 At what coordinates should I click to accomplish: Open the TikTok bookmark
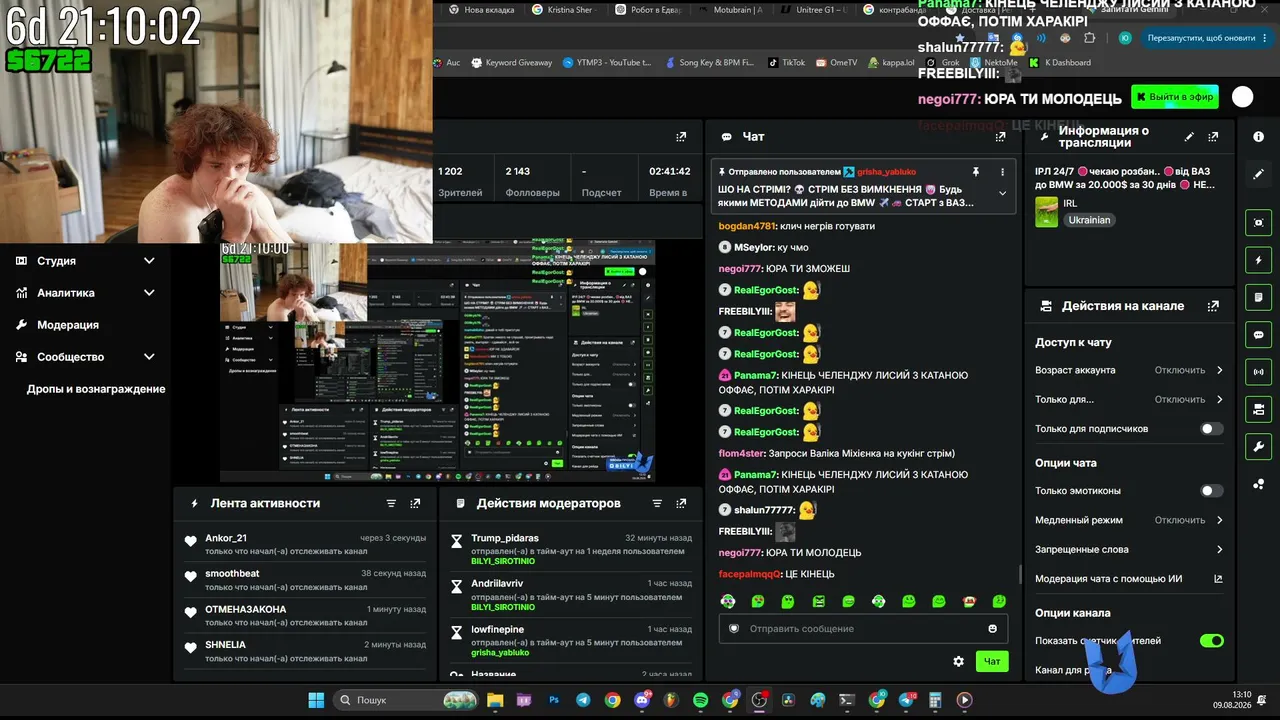tap(786, 62)
